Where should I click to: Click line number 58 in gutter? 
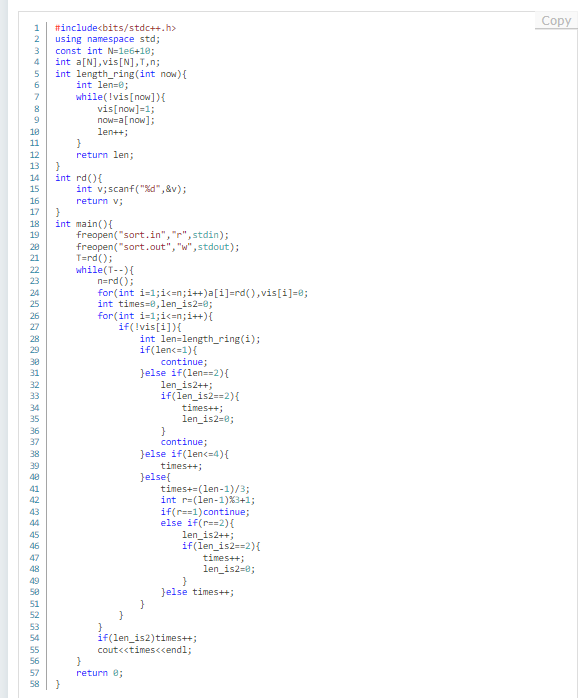point(35,684)
